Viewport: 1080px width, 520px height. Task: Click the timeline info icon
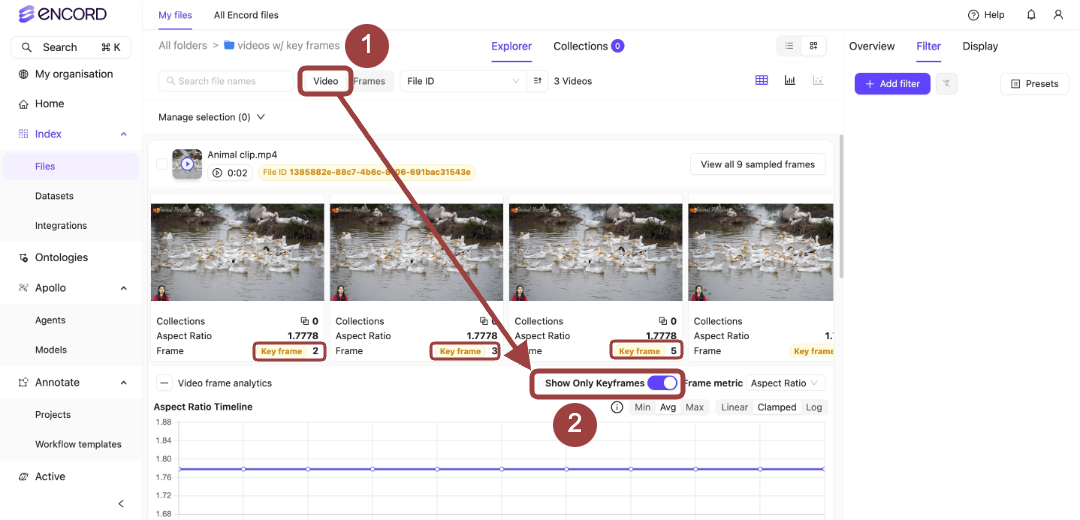pyautogui.click(x=617, y=407)
